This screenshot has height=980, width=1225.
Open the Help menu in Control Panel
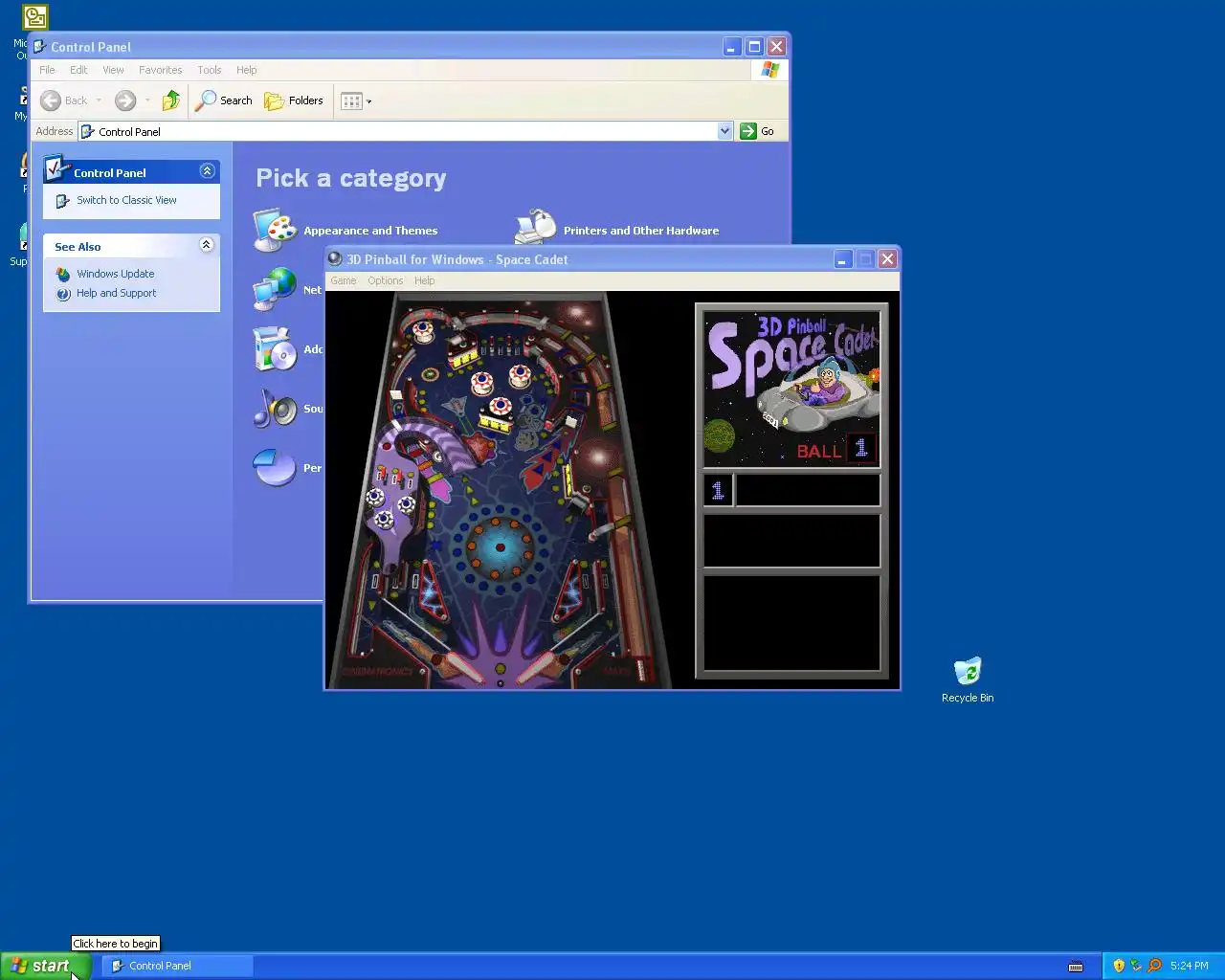point(246,70)
